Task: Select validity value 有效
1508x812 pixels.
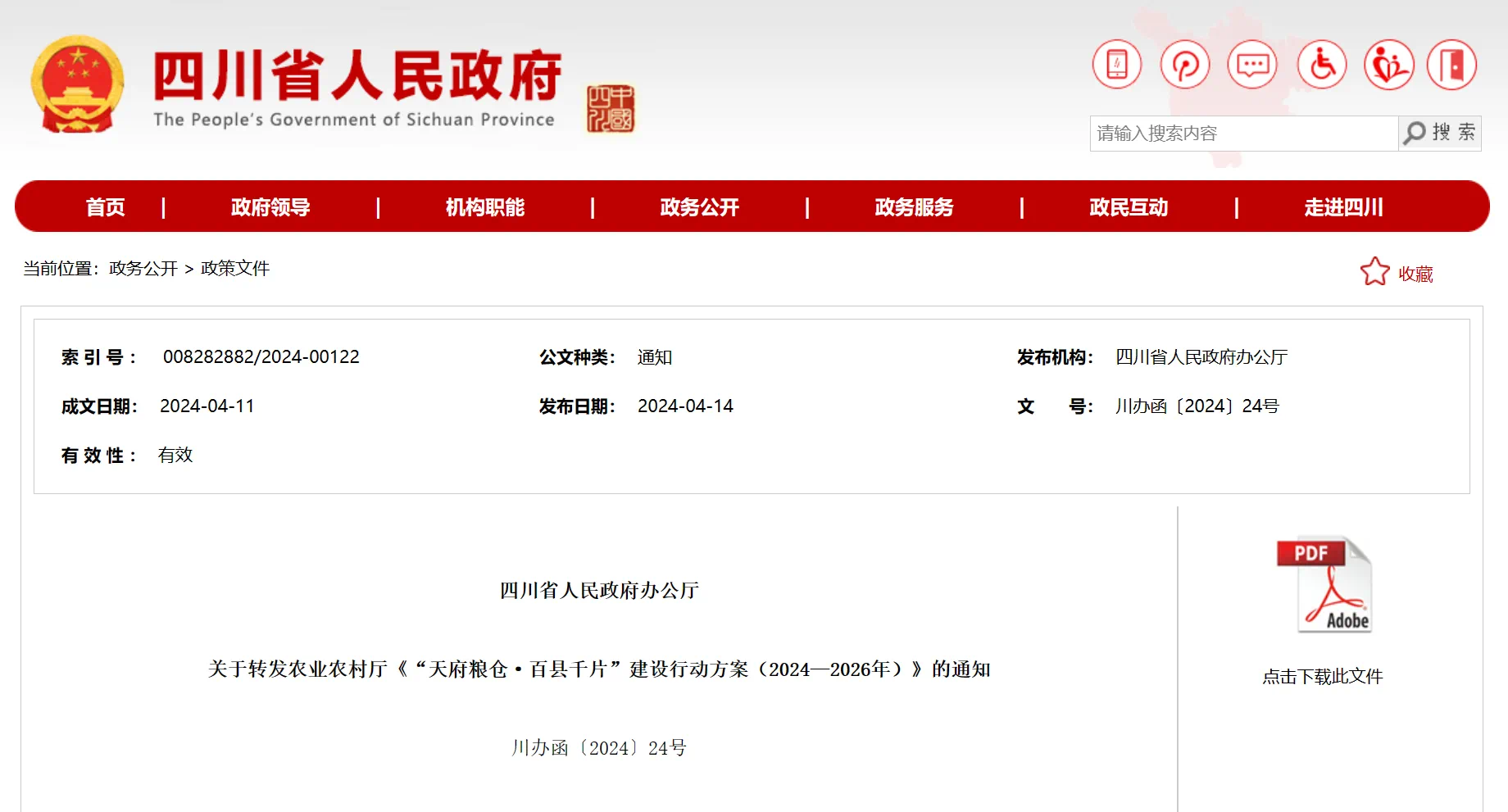Action: tap(175, 456)
